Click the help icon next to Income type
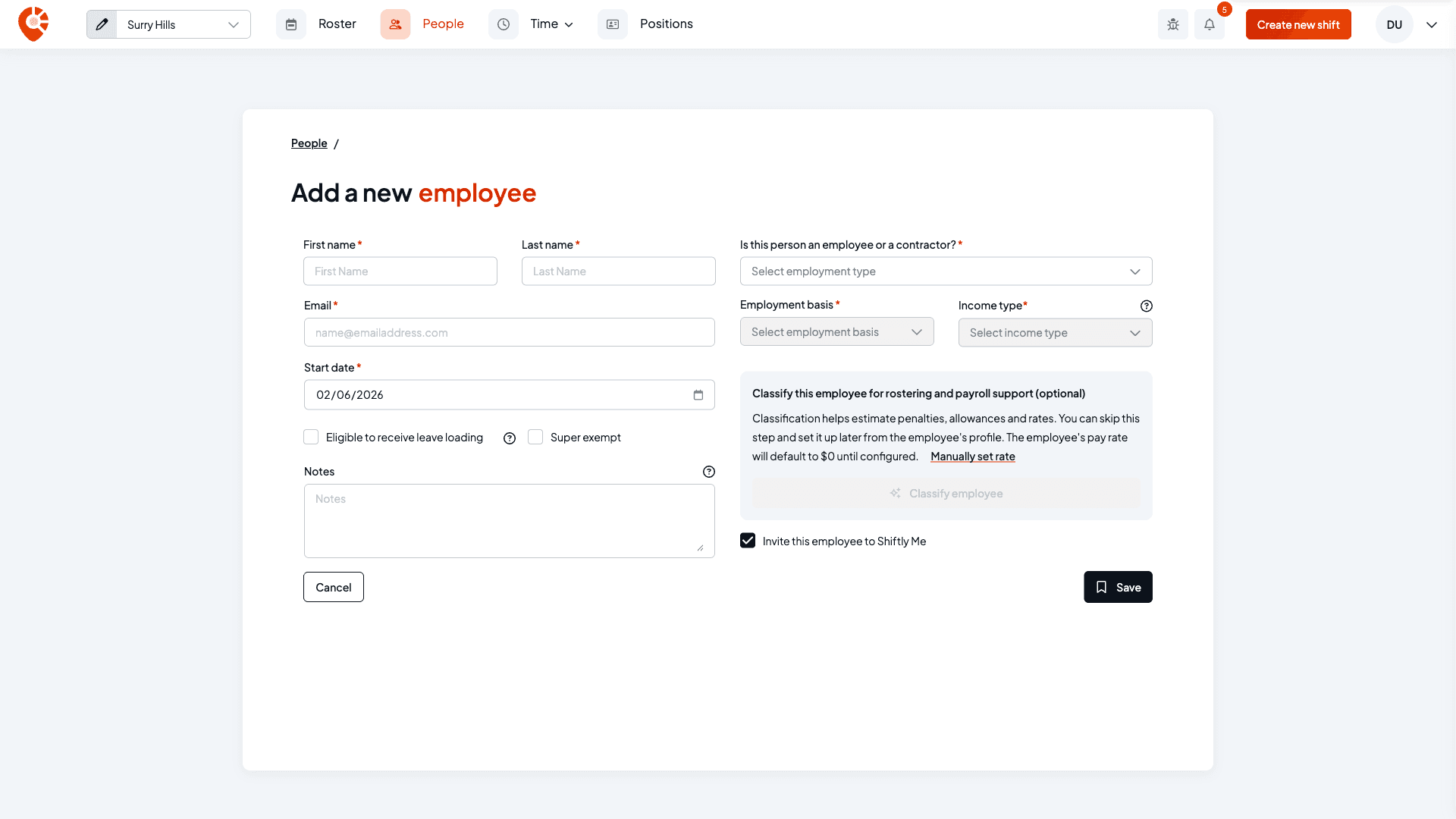 [x=1147, y=306]
